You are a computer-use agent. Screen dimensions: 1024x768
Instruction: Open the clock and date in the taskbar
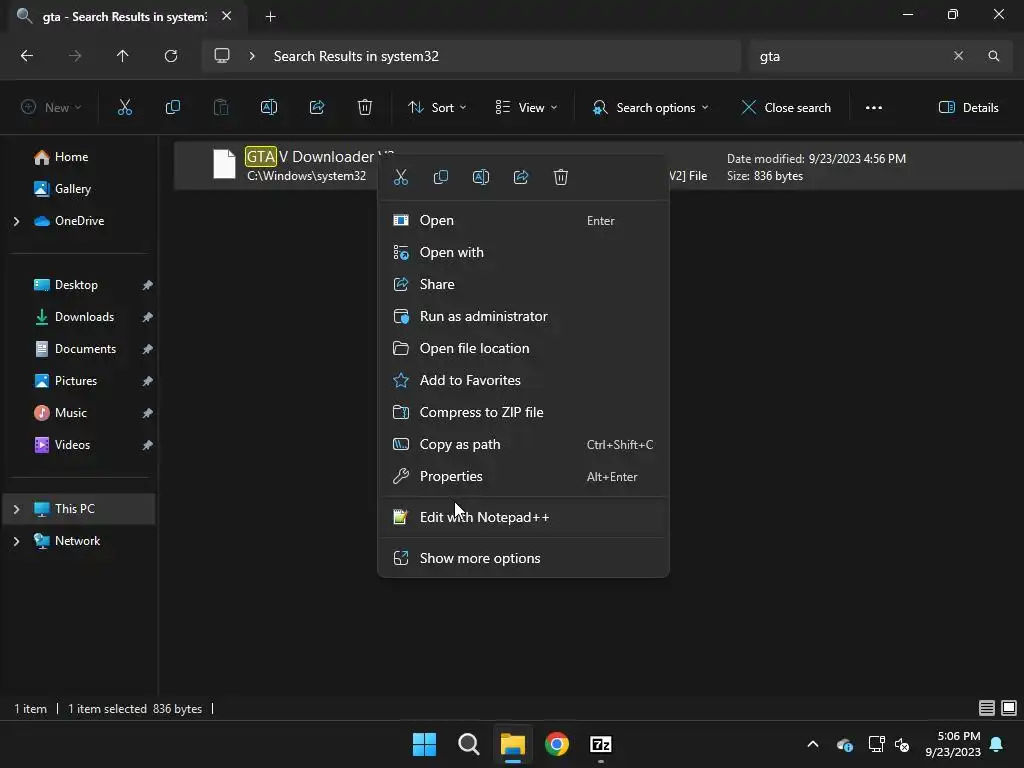tap(953, 744)
